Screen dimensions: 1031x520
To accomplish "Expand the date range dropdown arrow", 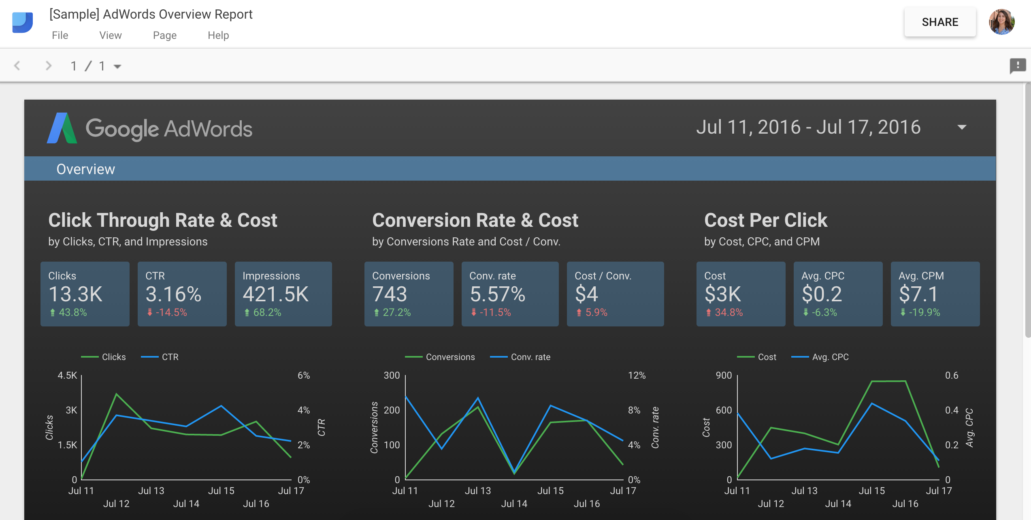I will pyautogui.click(x=962, y=127).
